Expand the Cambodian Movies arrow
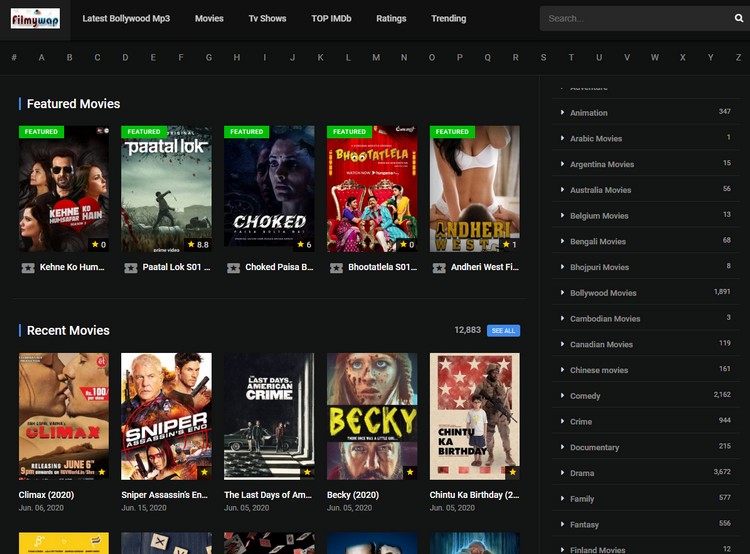The width and height of the screenshot is (750, 554). tap(562, 319)
